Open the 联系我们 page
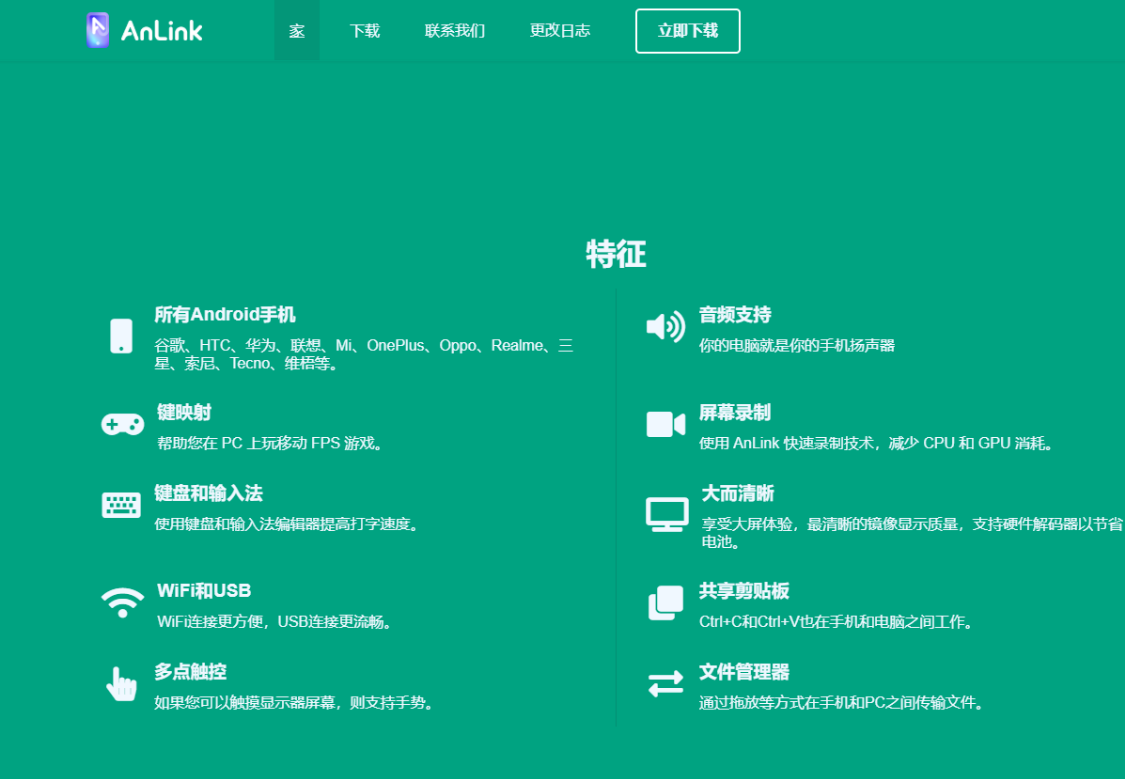1125x779 pixels. (x=453, y=30)
